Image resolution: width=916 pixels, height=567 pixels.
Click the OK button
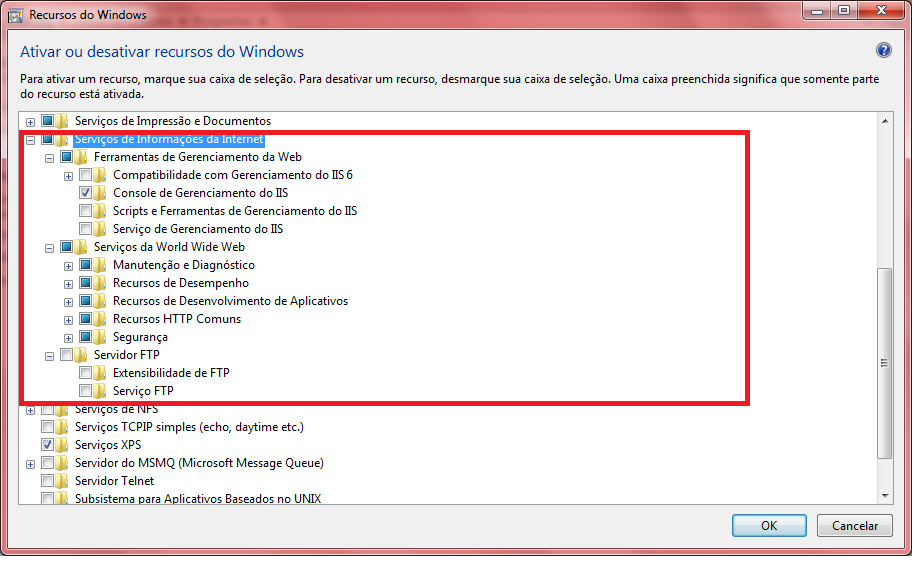768,525
